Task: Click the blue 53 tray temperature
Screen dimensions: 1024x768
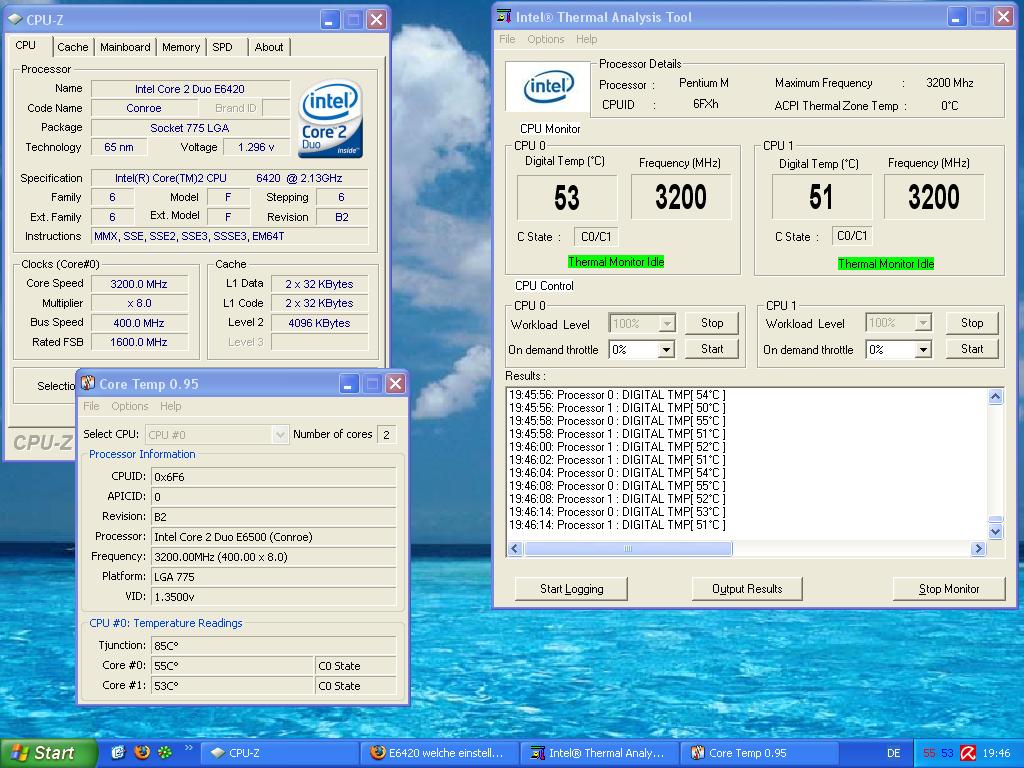Action: (948, 753)
